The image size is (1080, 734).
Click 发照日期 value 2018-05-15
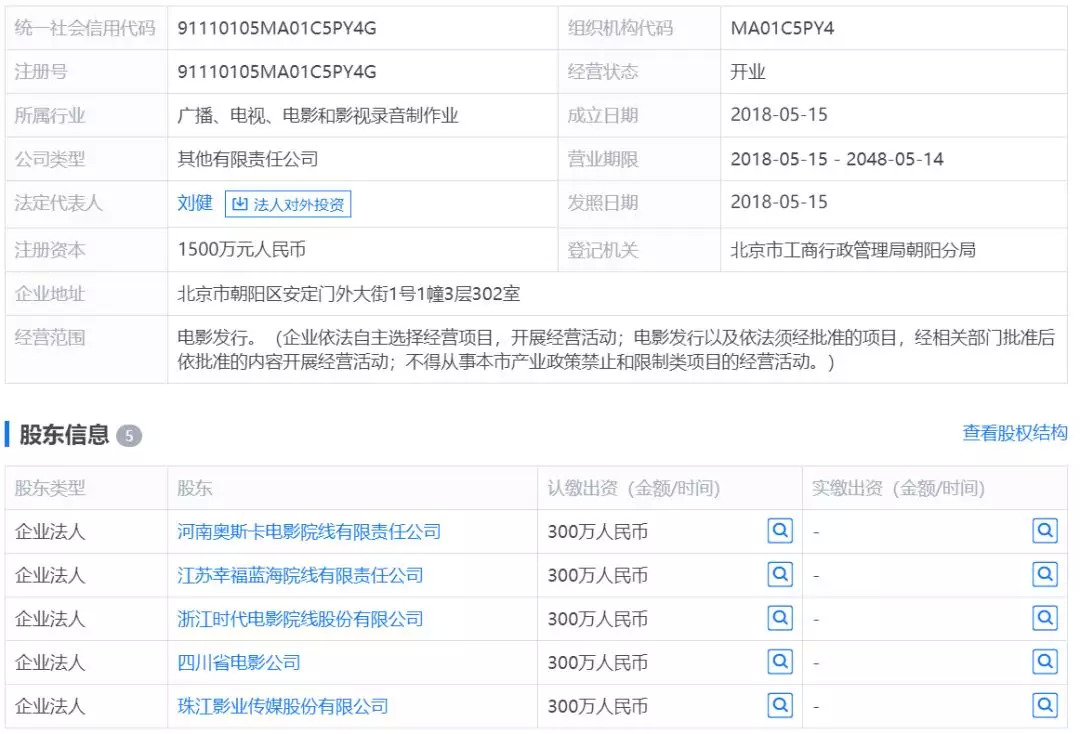(779, 202)
